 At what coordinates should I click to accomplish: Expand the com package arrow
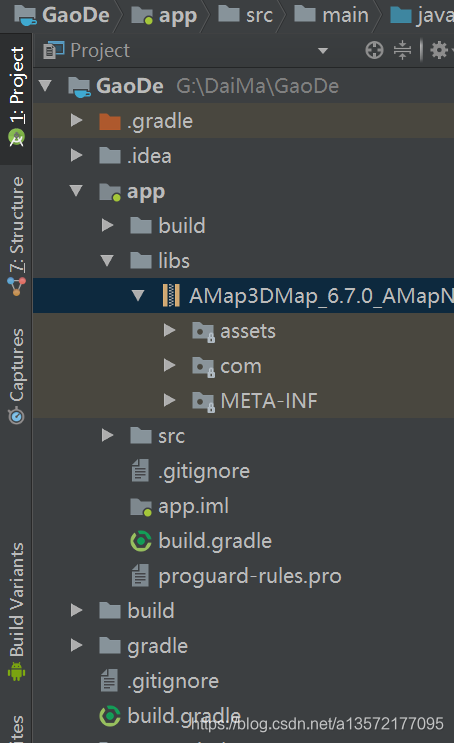pos(169,365)
